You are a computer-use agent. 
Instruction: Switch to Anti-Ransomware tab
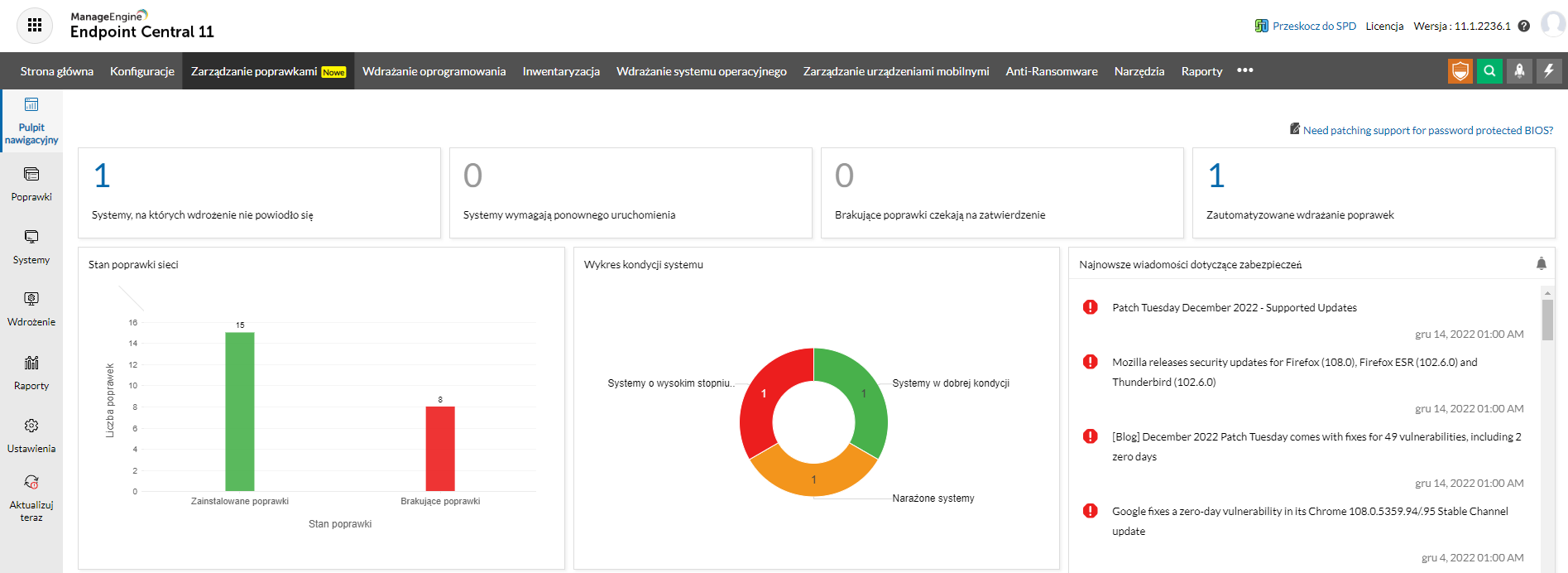tap(1052, 71)
